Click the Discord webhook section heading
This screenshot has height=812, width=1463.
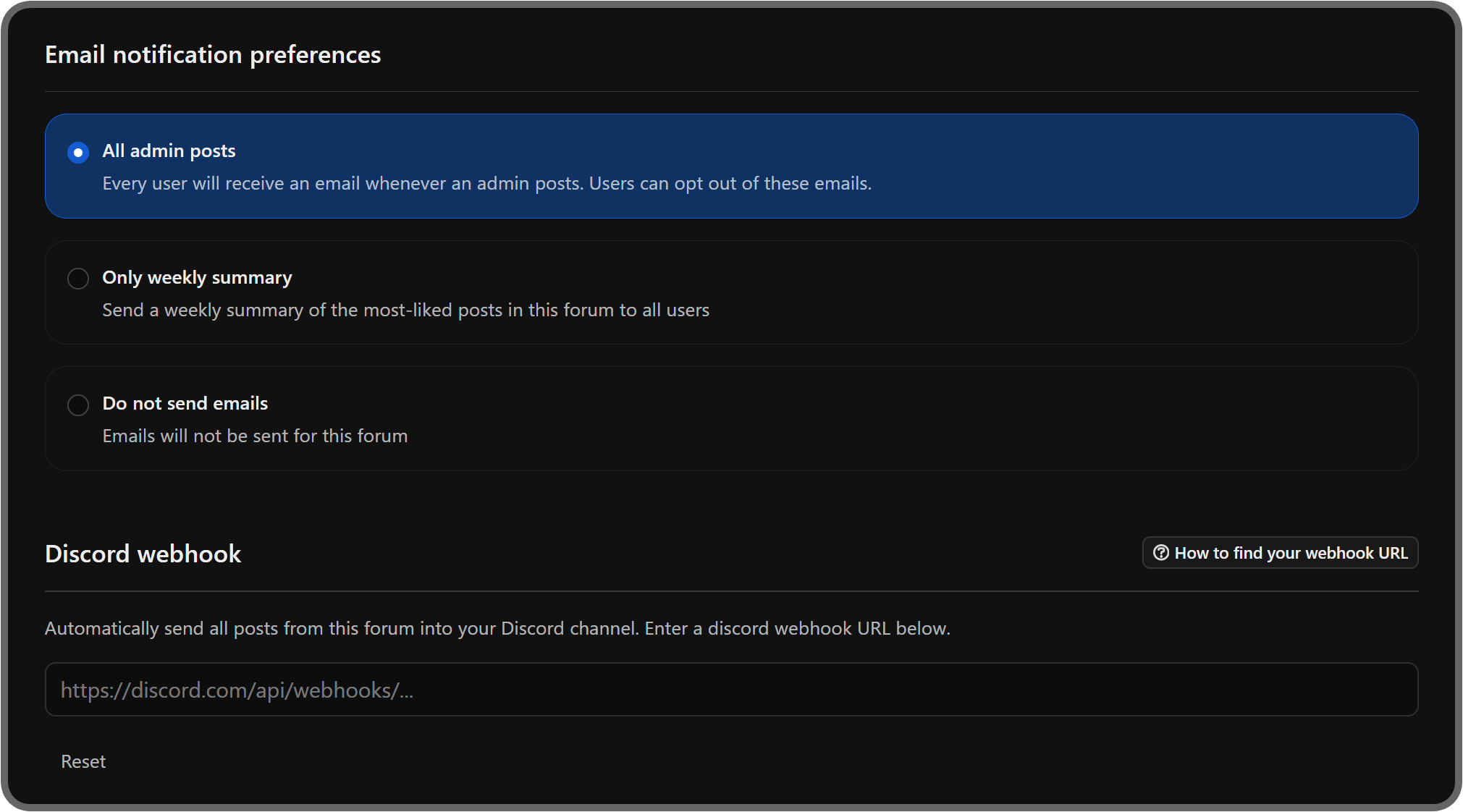143,553
